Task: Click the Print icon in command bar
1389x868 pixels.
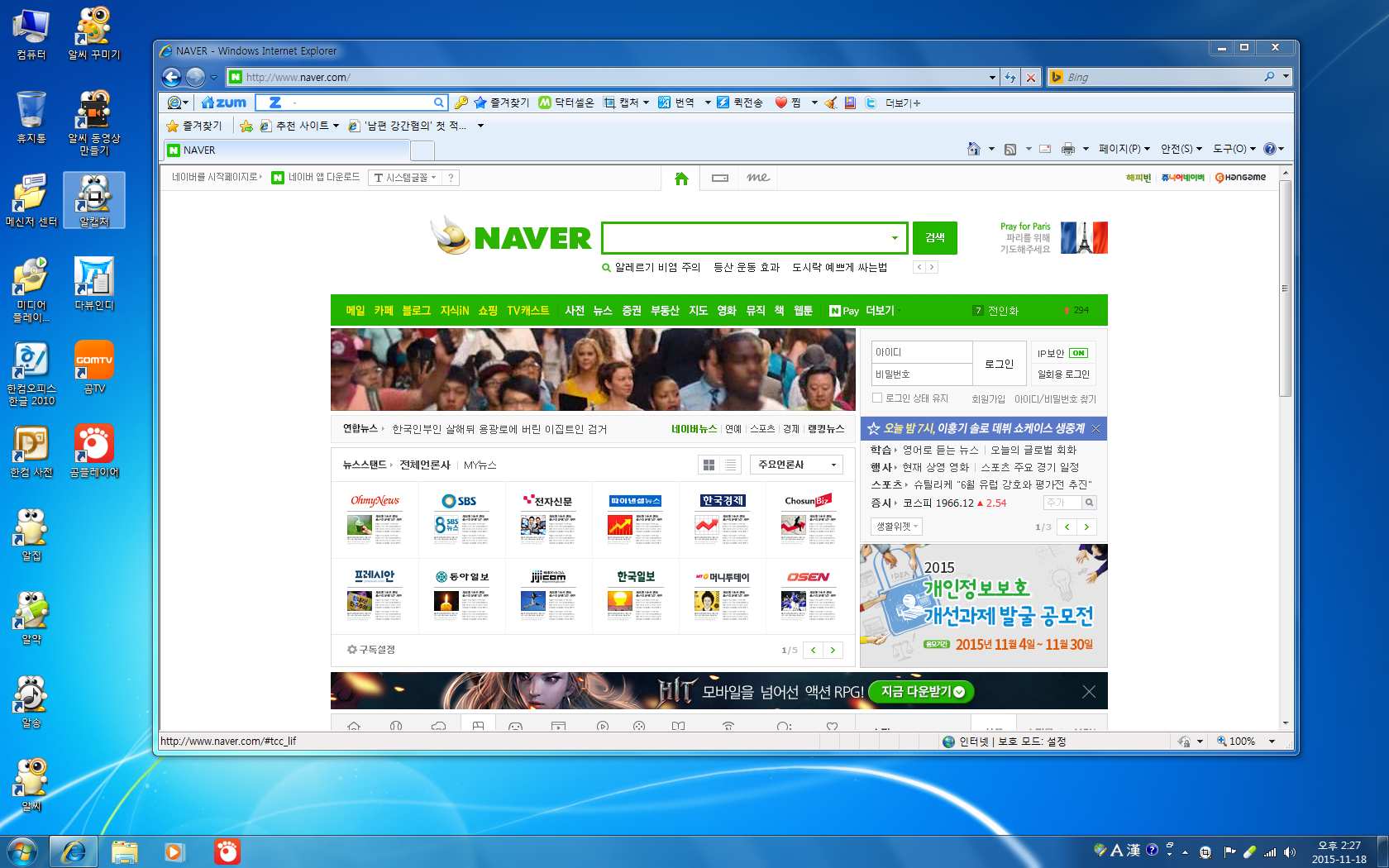Action: [1068, 149]
